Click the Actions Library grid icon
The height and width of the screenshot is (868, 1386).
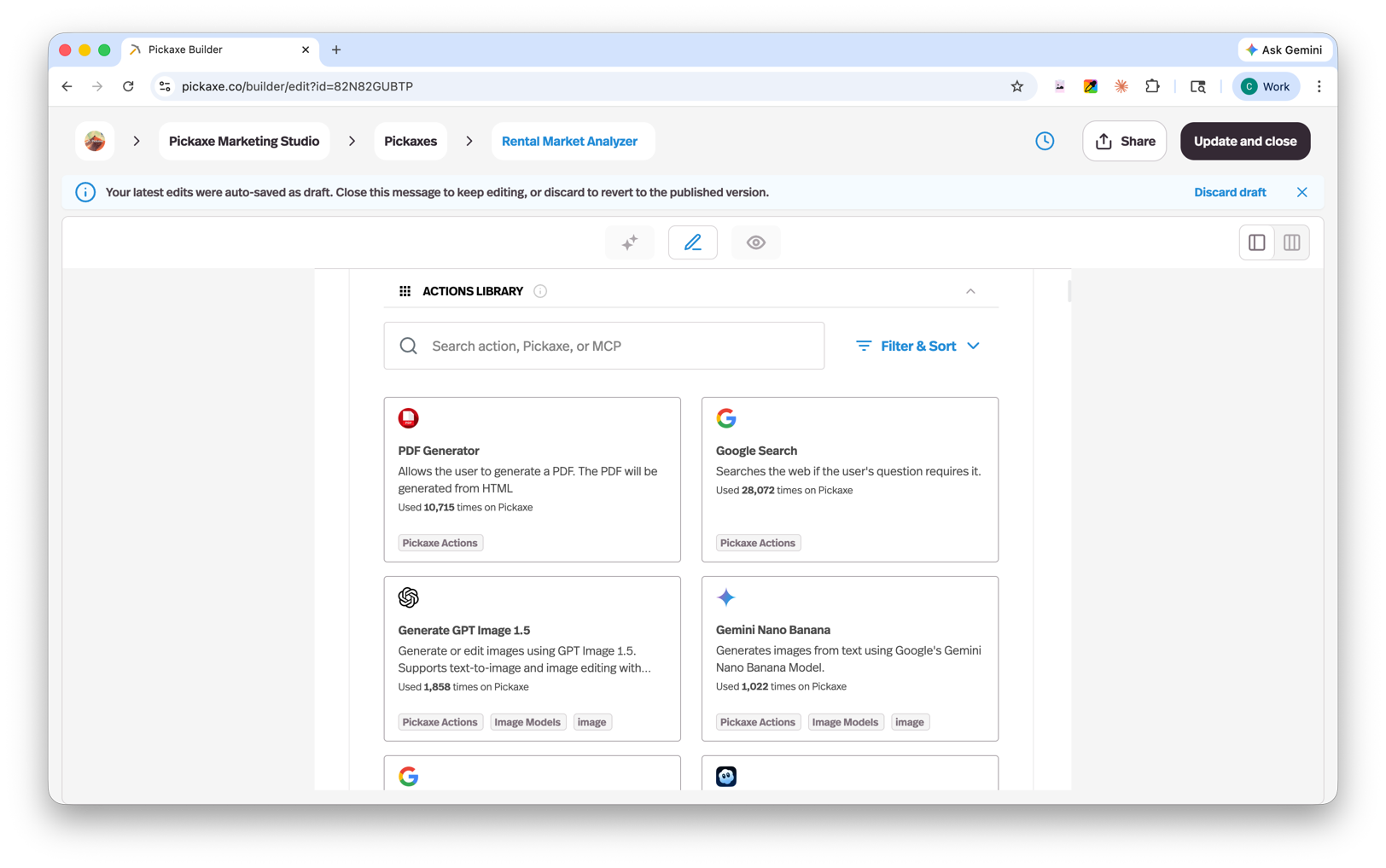[405, 291]
